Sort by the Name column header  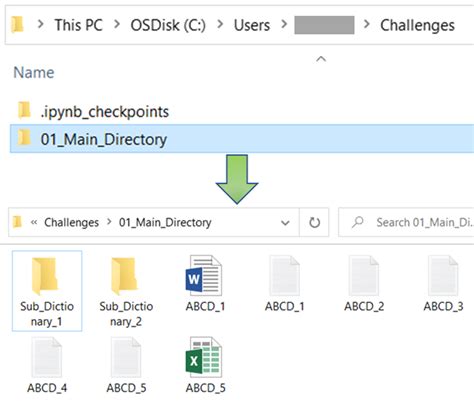coord(34,72)
